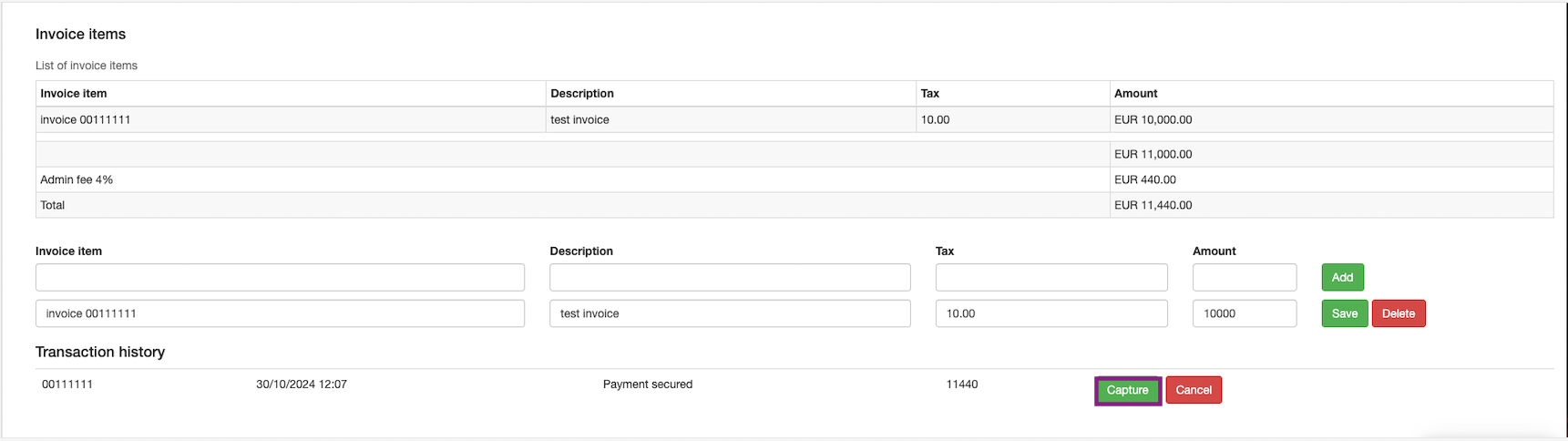Image resolution: width=1568 pixels, height=441 pixels.
Task: Click the tax field containing 10.00
Action: coord(1050,313)
